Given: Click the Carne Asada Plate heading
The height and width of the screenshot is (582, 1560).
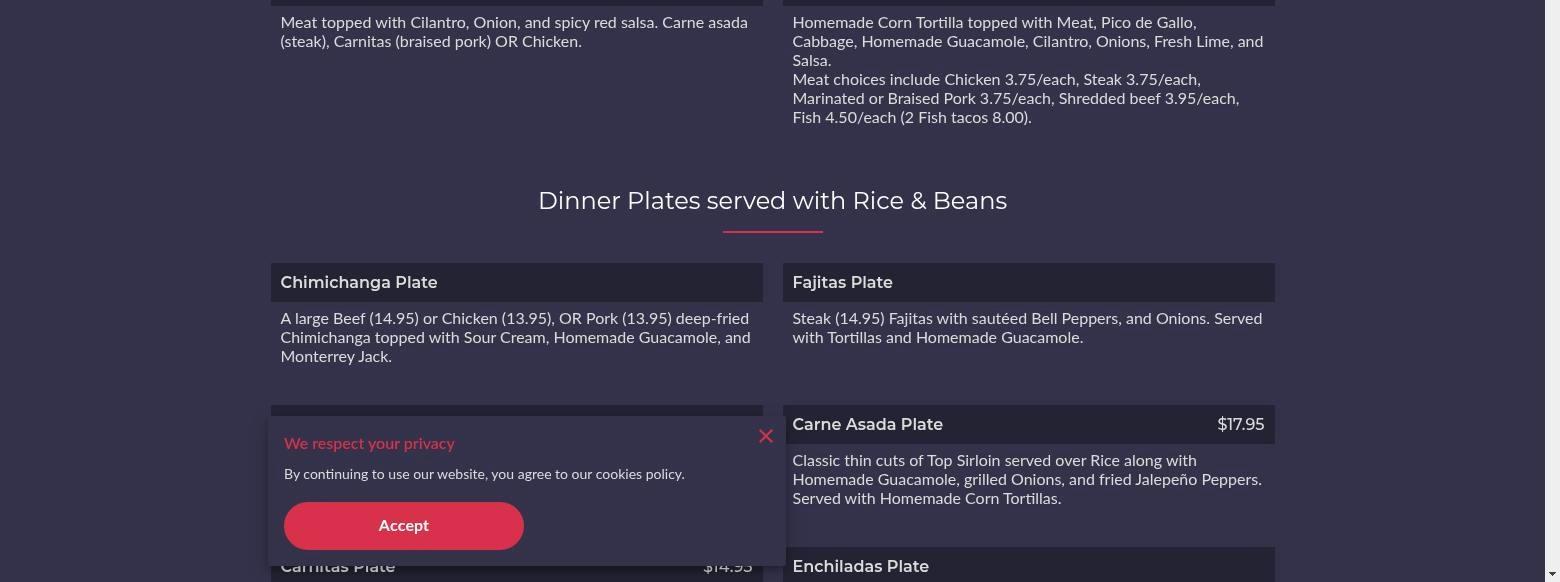Looking at the screenshot, I should (867, 425).
